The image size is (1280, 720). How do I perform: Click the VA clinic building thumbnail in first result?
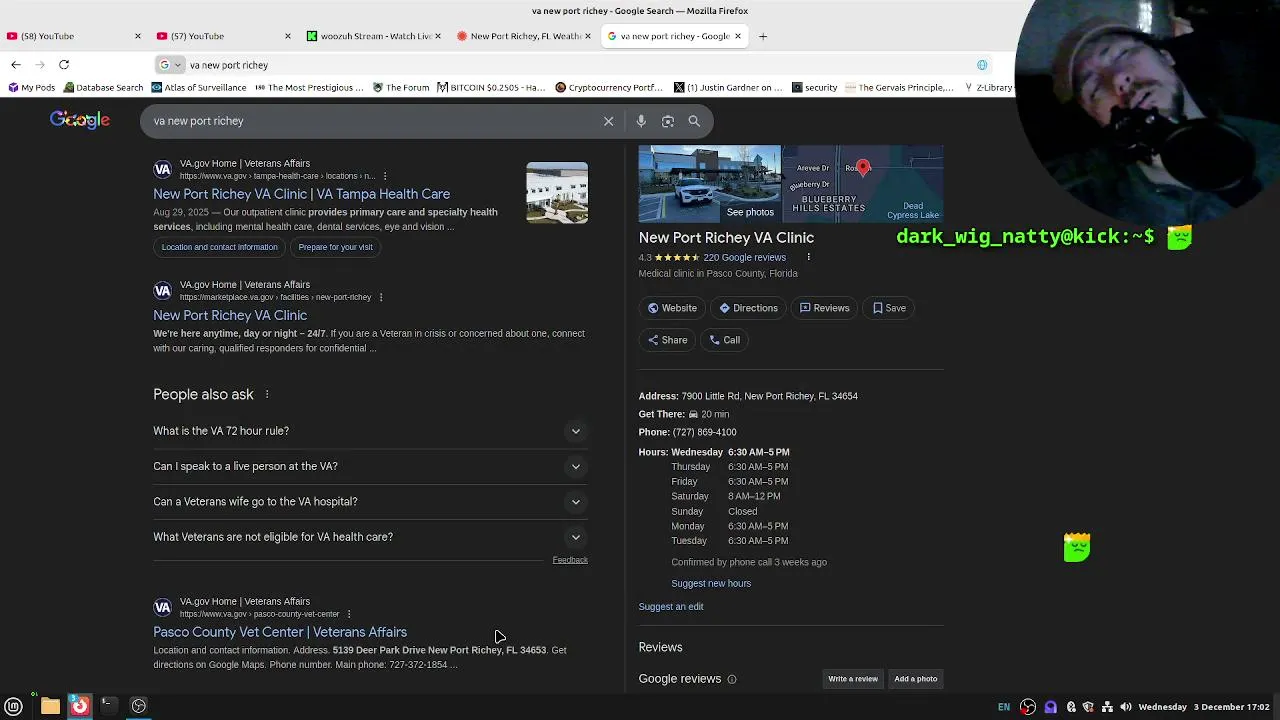[x=557, y=192]
